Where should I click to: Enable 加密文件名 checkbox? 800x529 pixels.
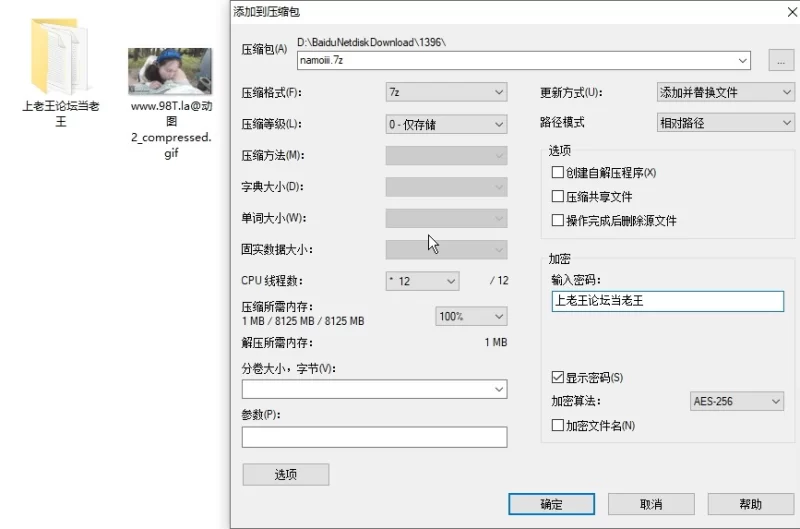click(x=558, y=425)
